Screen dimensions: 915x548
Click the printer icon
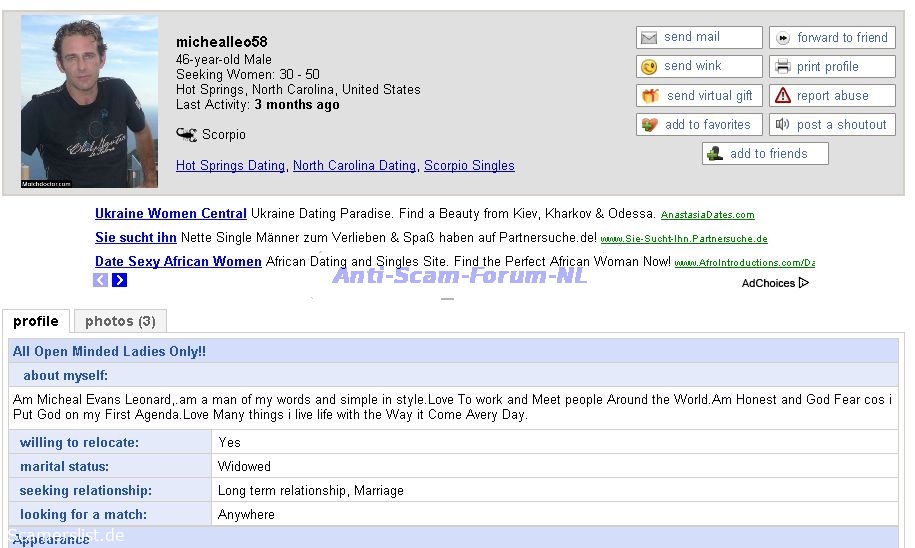[782, 67]
